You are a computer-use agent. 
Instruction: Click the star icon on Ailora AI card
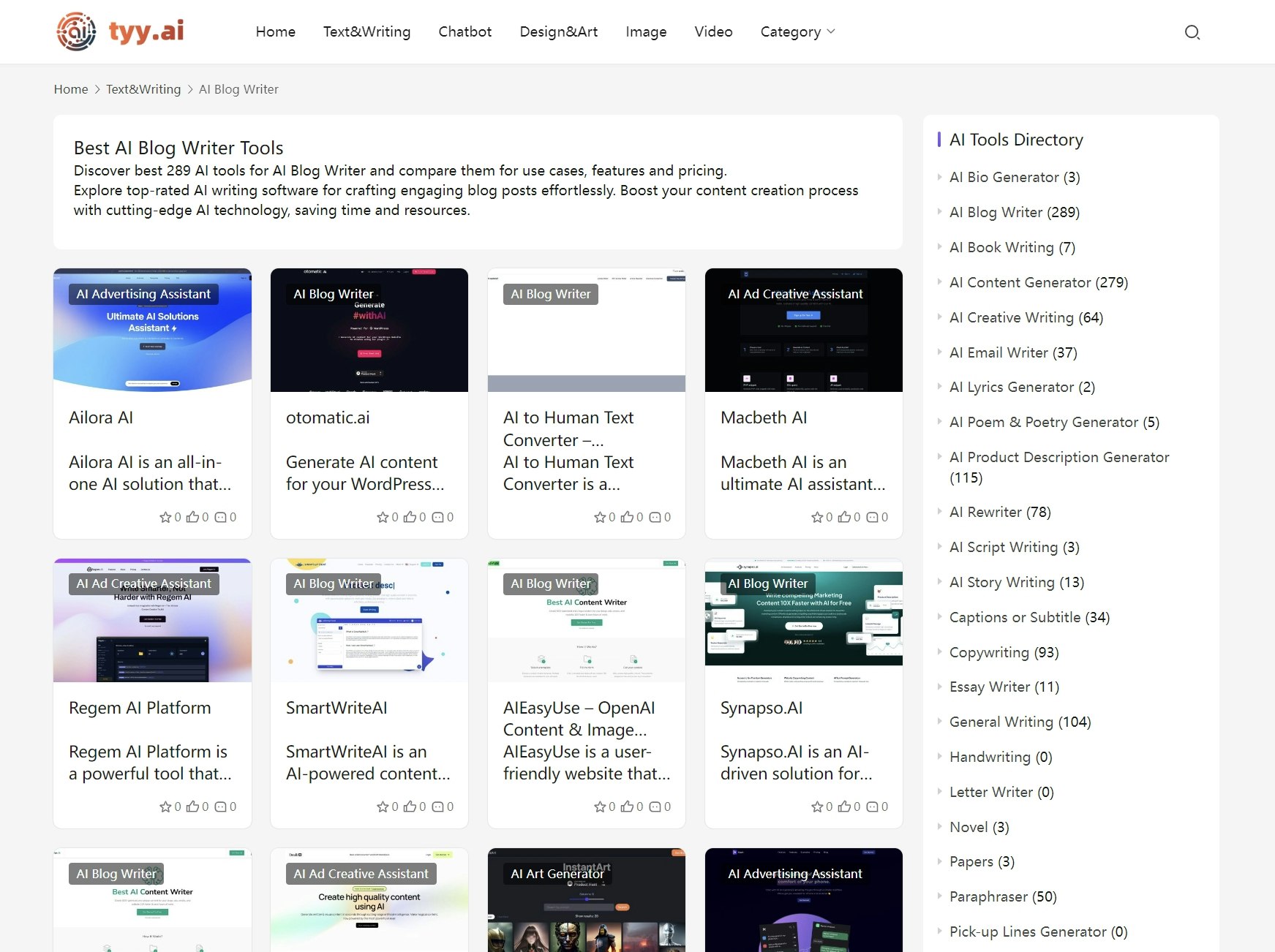click(165, 517)
